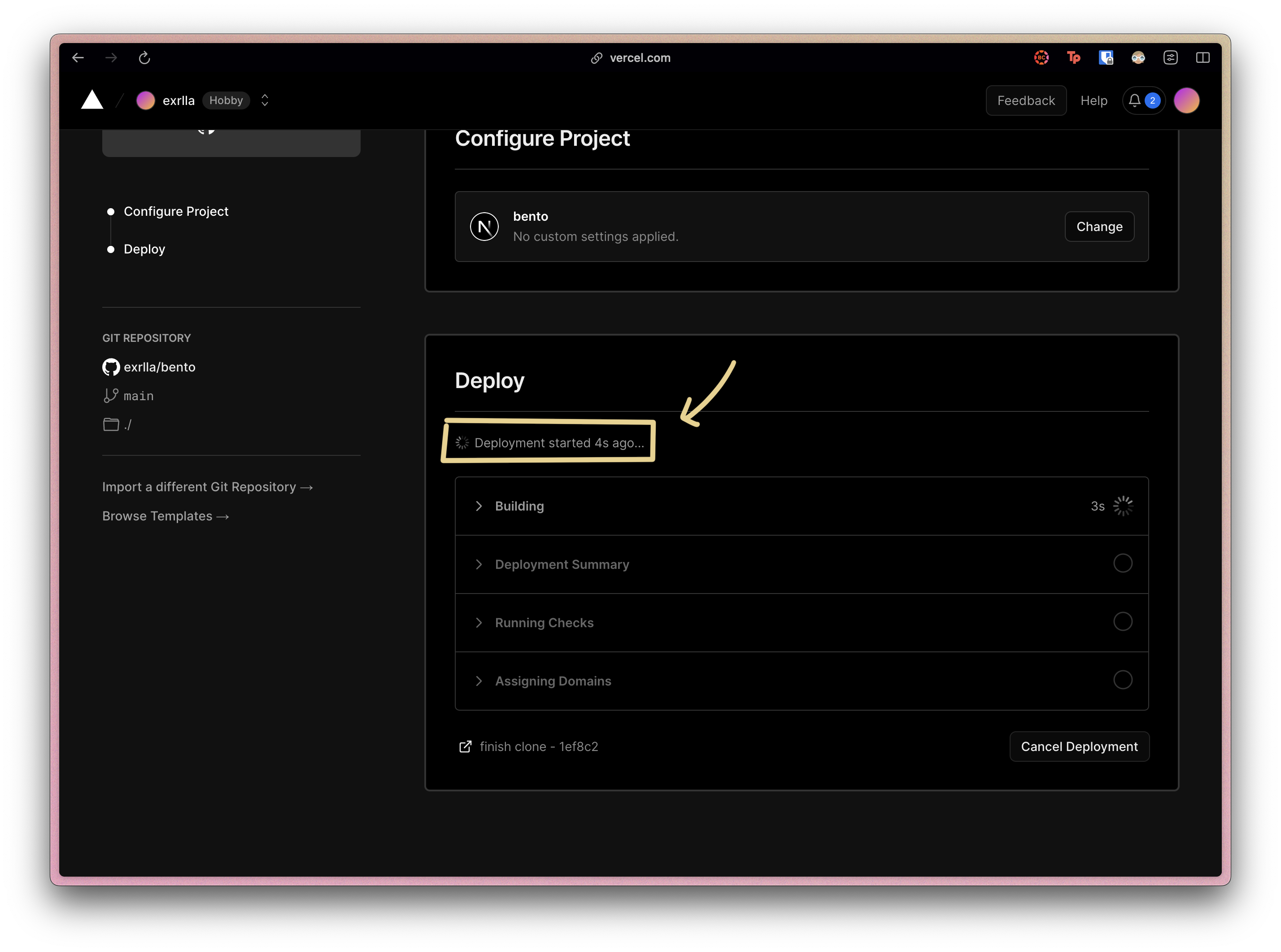Click the vercel.com address bar
Viewport: 1281px width, 952px height.
(639, 57)
